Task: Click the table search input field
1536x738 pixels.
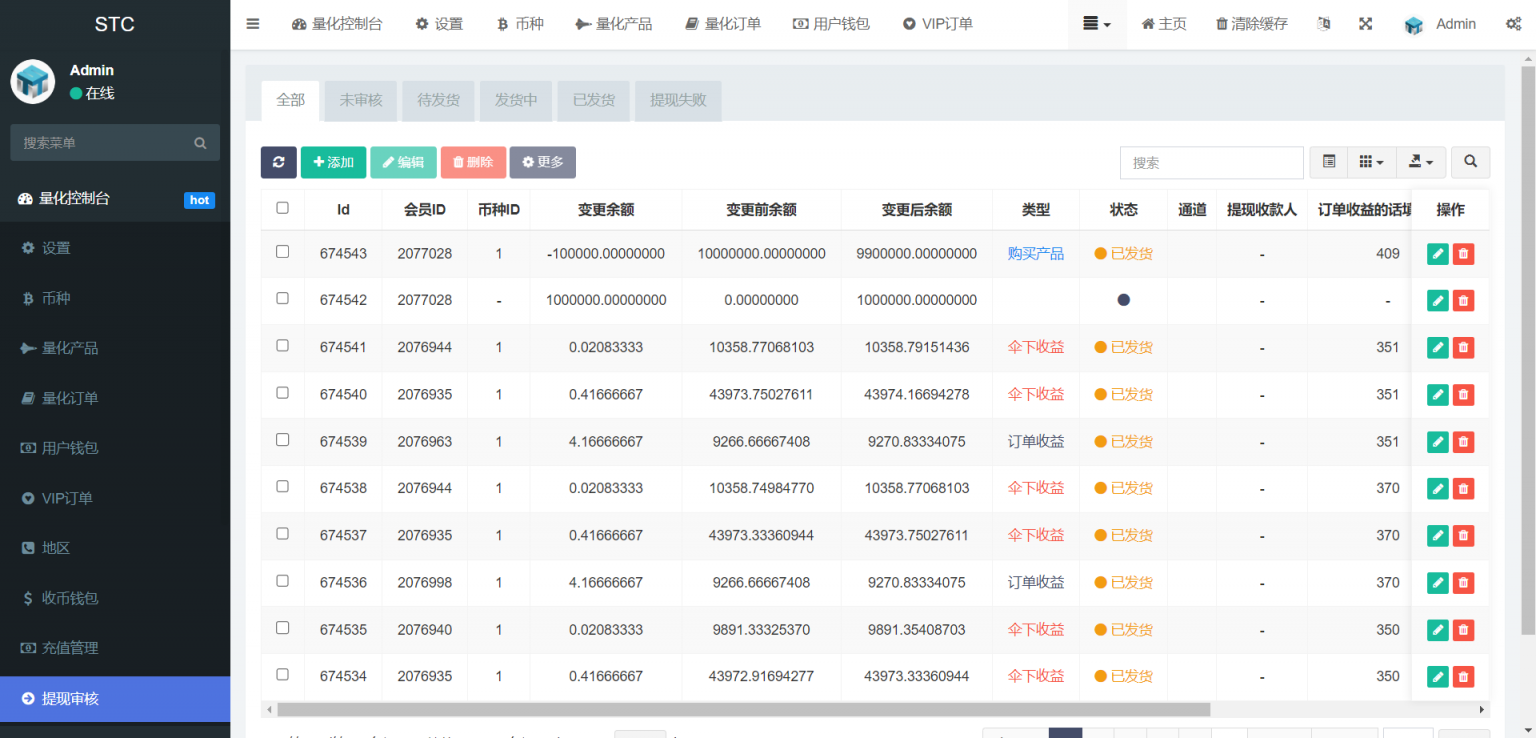Action: (x=1212, y=162)
